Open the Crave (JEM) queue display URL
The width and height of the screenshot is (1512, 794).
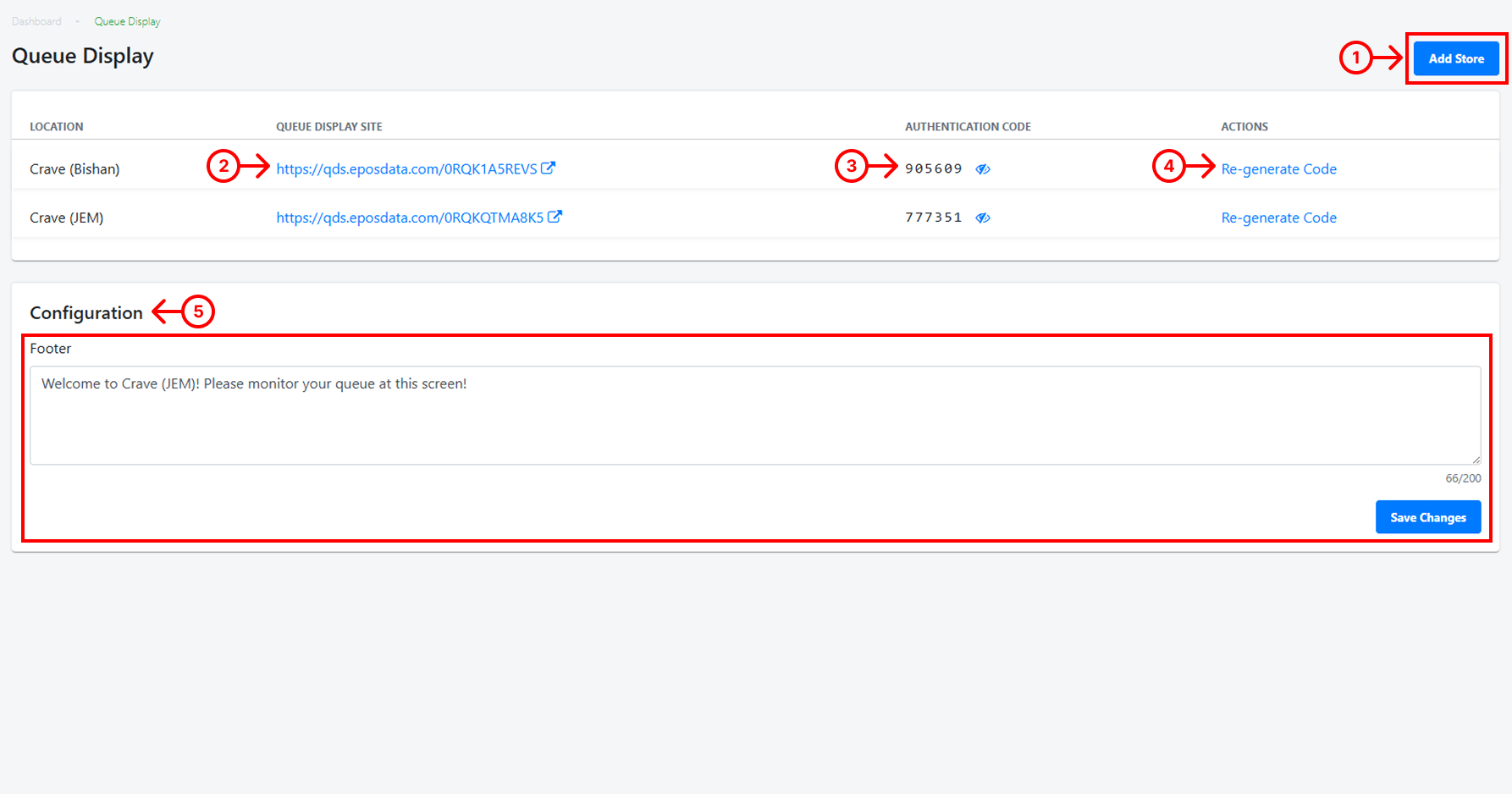(x=410, y=218)
